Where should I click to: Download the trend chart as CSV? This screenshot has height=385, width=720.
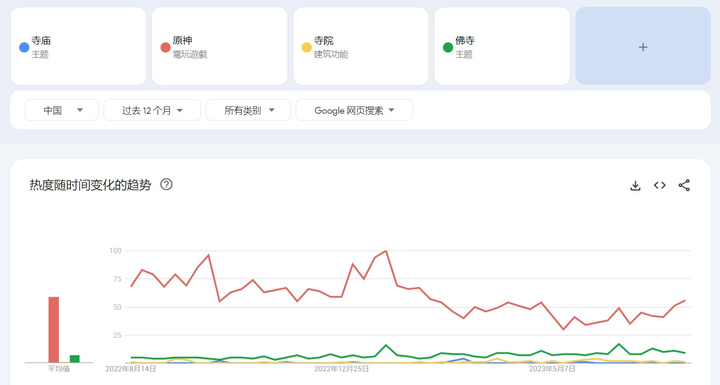tap(635, 185)
